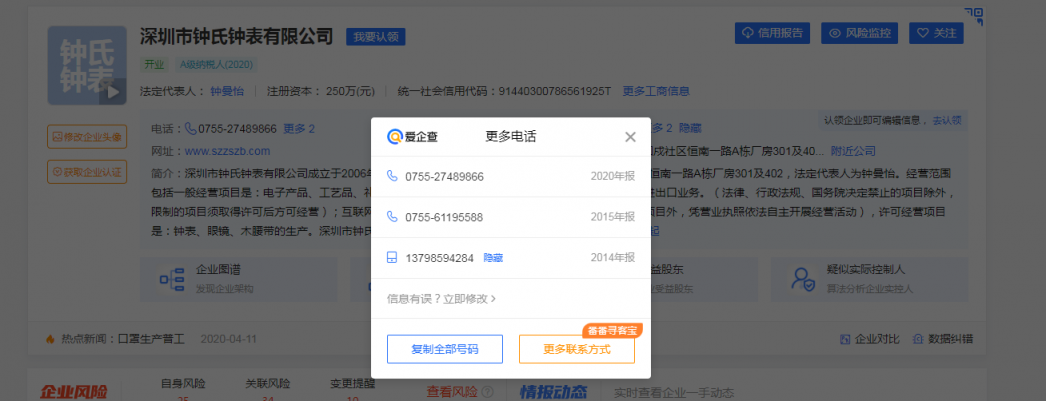Click 2015年报 label in dialog

pyautogui.click(x=612, y=217)
